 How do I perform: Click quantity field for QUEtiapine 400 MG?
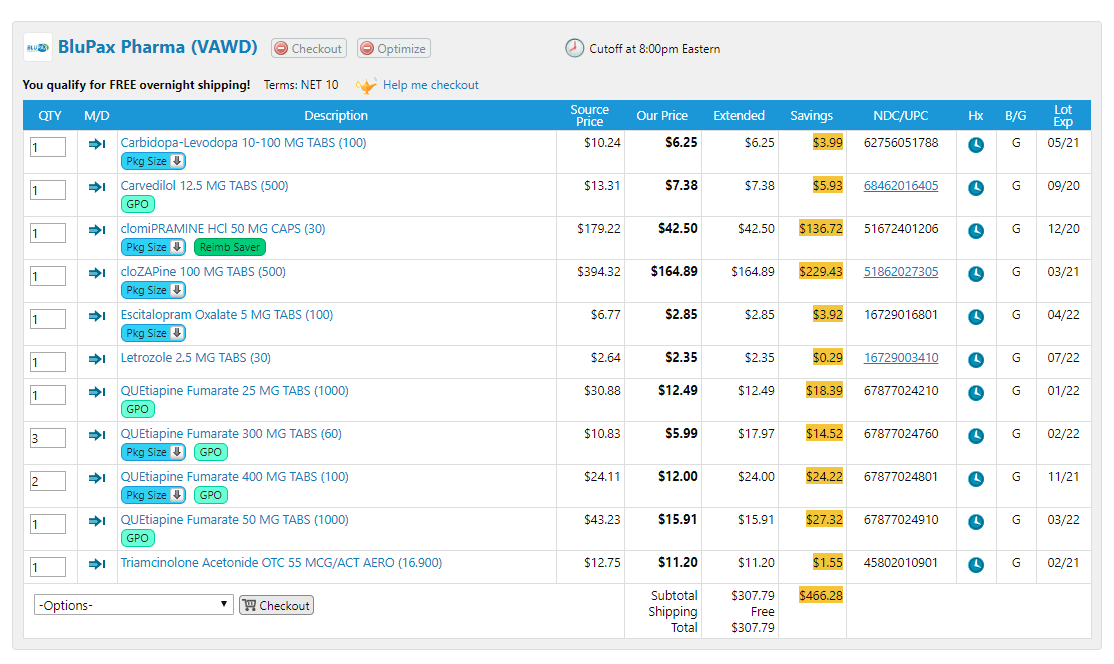[48, 481]
